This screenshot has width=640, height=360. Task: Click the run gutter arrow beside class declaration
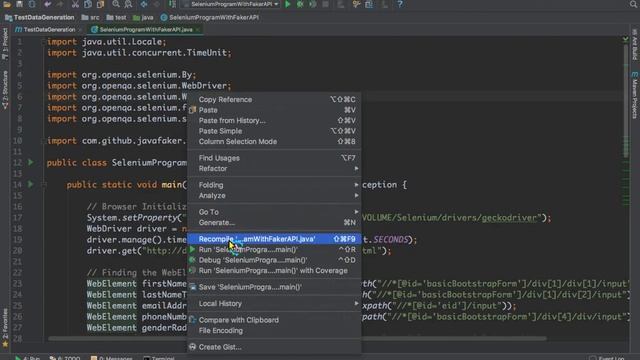coord(31,162)
